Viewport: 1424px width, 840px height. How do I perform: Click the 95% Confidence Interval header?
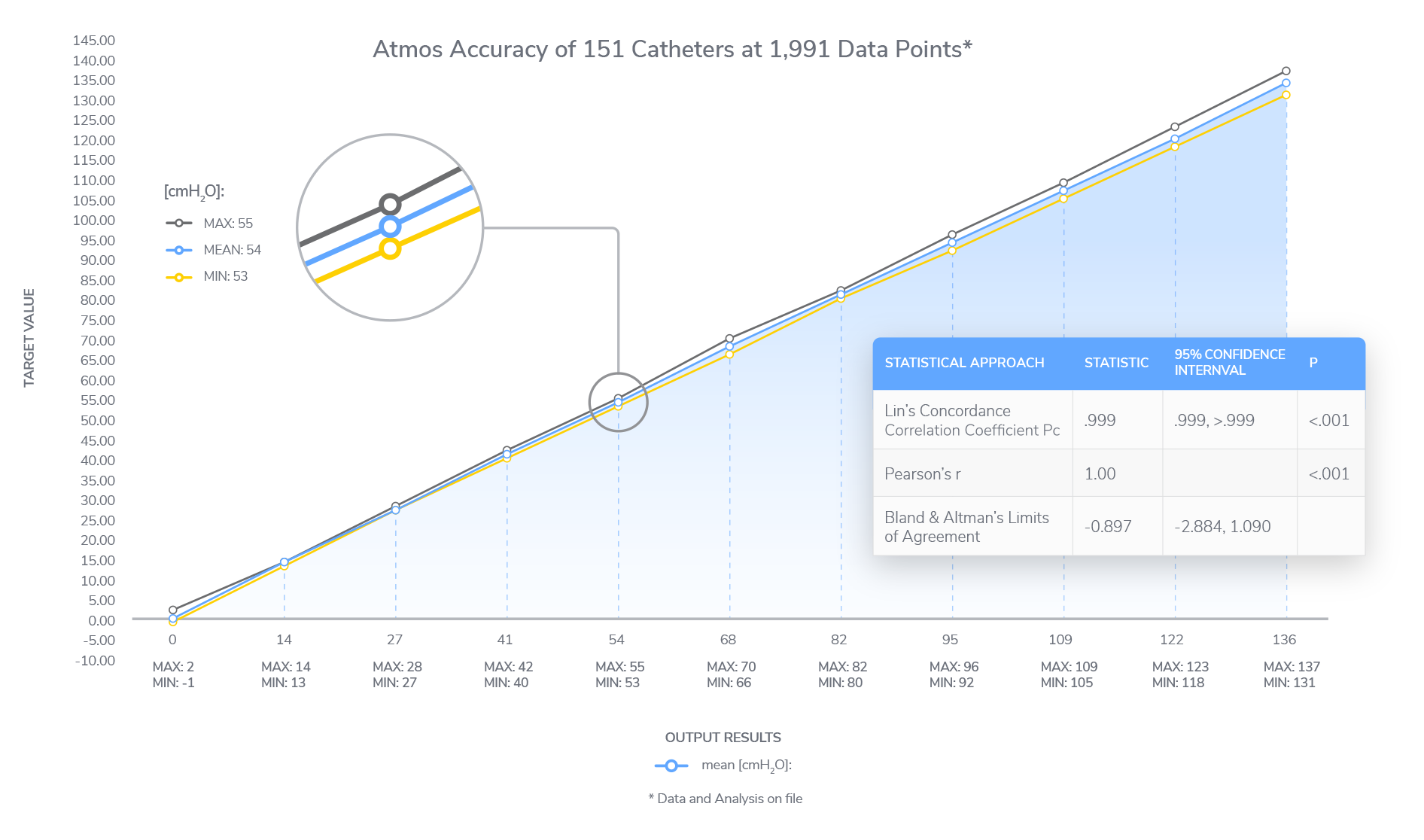(1230, 362)
